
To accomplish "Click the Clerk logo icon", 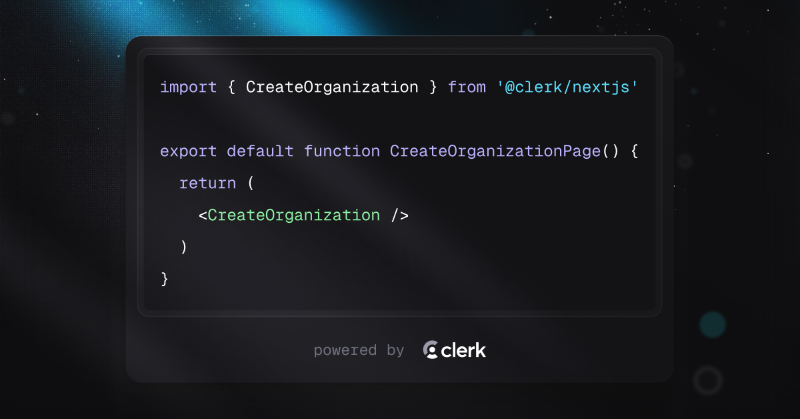I will point(430,350).
